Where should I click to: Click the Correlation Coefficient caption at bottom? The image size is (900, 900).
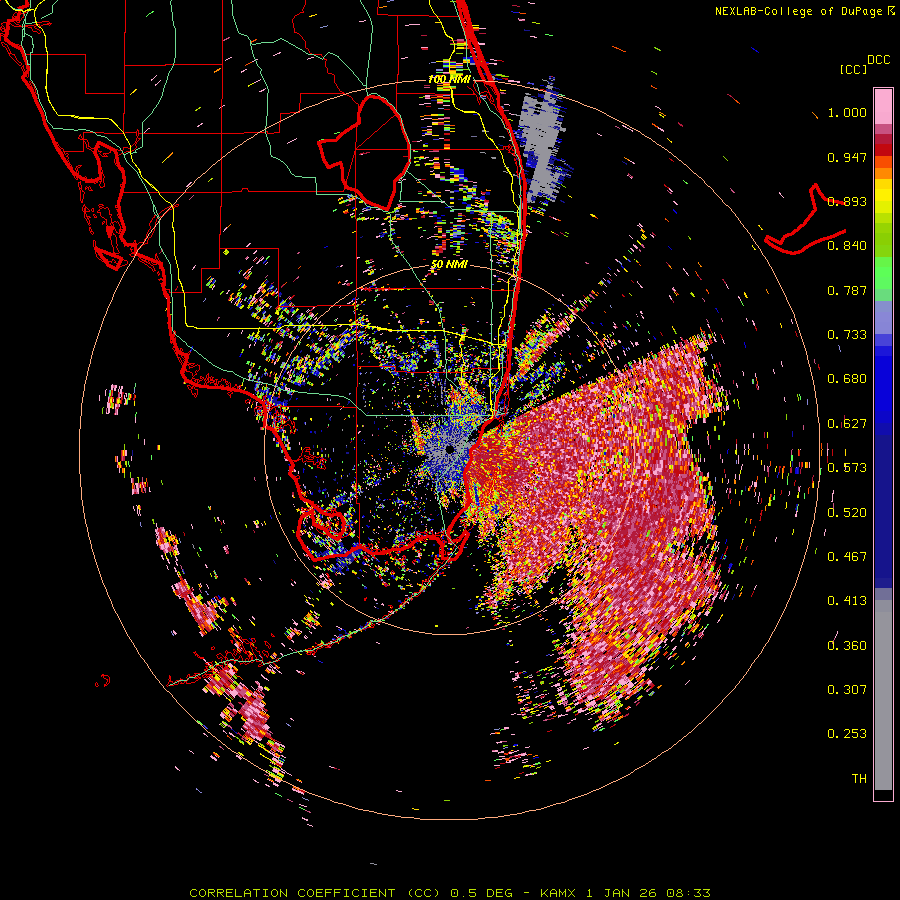click(450, 893)
